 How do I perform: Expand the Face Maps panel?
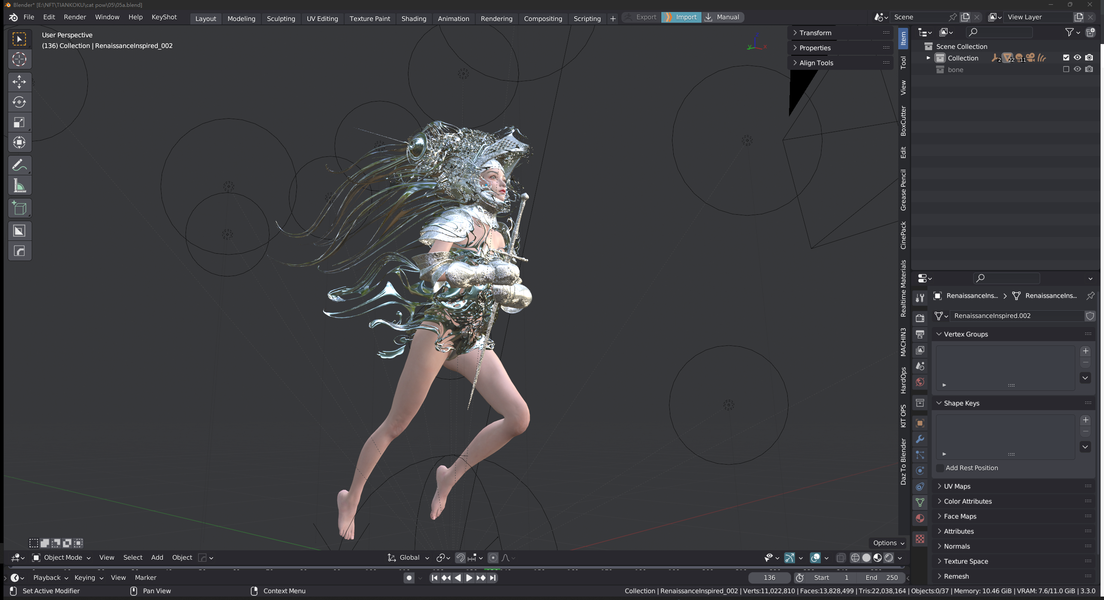960,516
